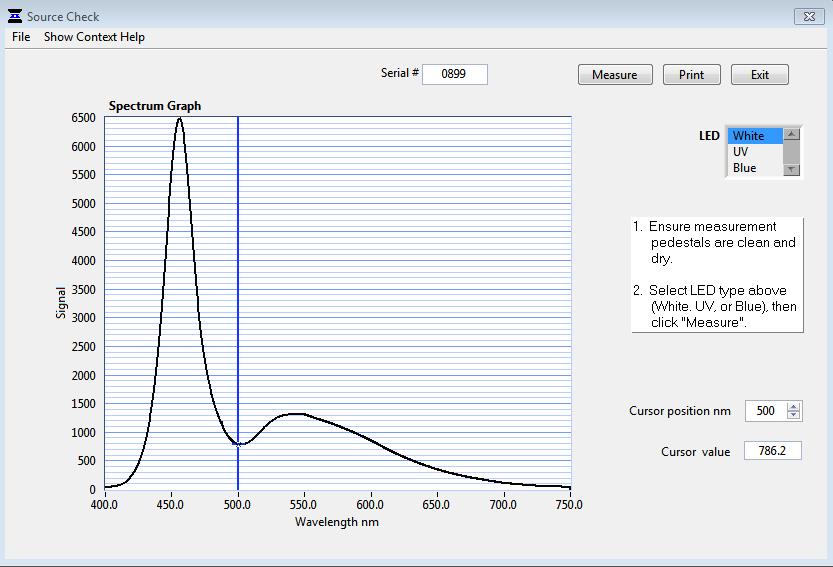Viewport: 833px width, 567px height.
Task: Click the Source Check title bar icon
Action: pyautogui.click(x=14, y=16)
